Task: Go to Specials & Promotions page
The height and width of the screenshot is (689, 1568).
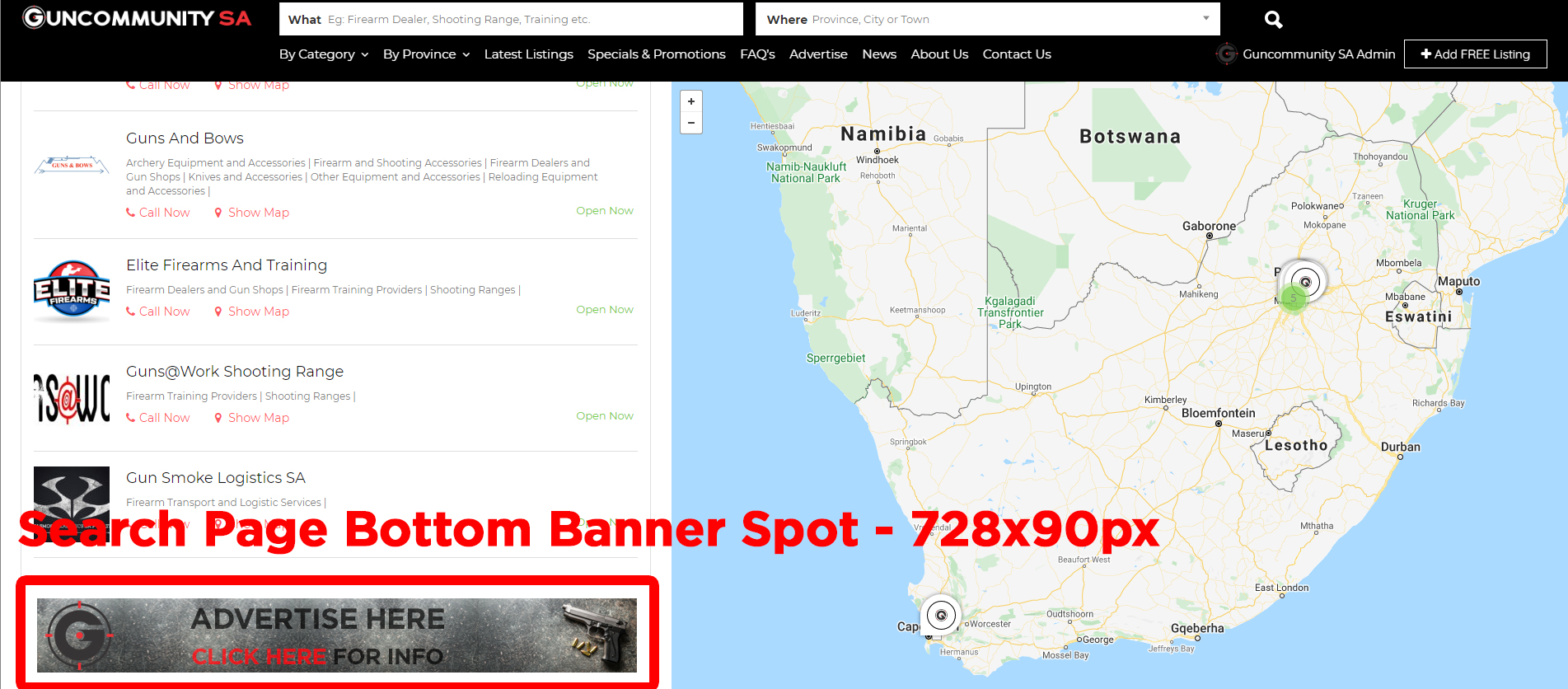Action: coord(656,54)
